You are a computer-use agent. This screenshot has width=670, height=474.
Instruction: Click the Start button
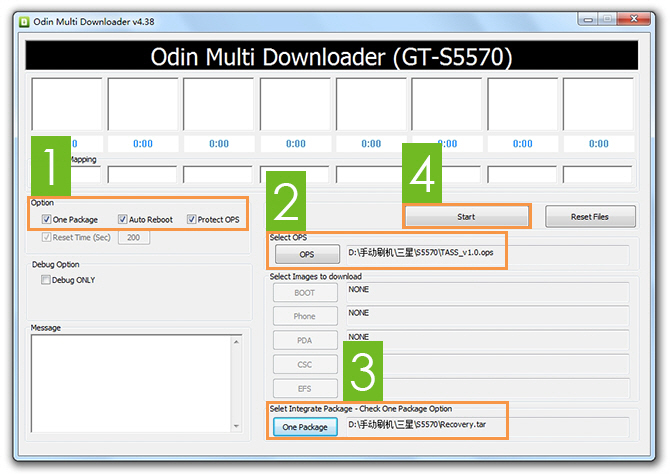tap(466, 217)
